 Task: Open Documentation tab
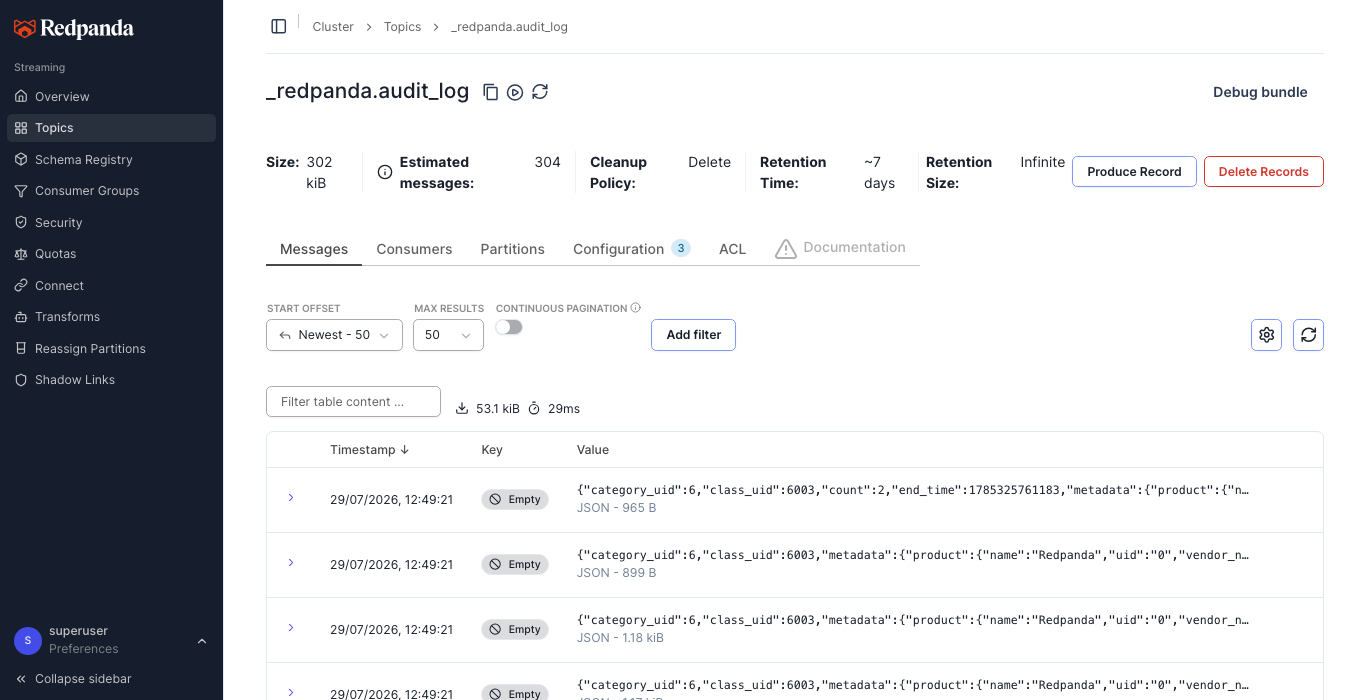(x=841, y=248)
